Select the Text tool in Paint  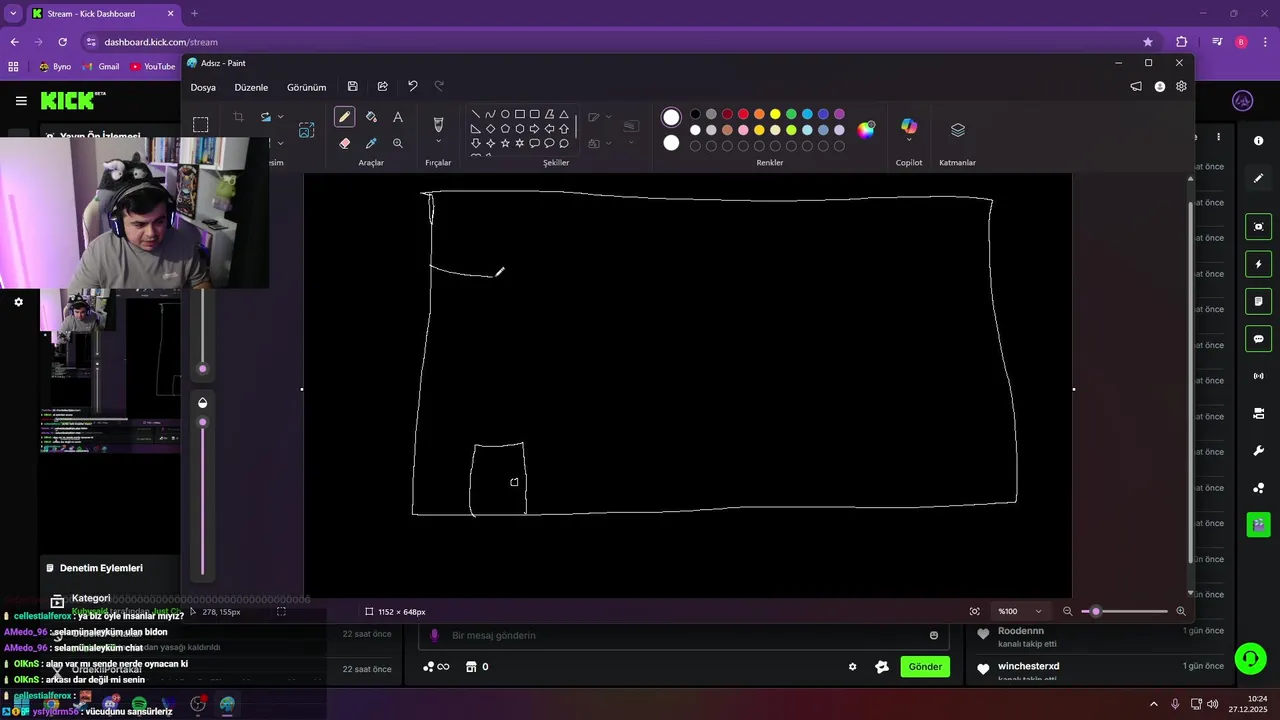coord(398,117)
